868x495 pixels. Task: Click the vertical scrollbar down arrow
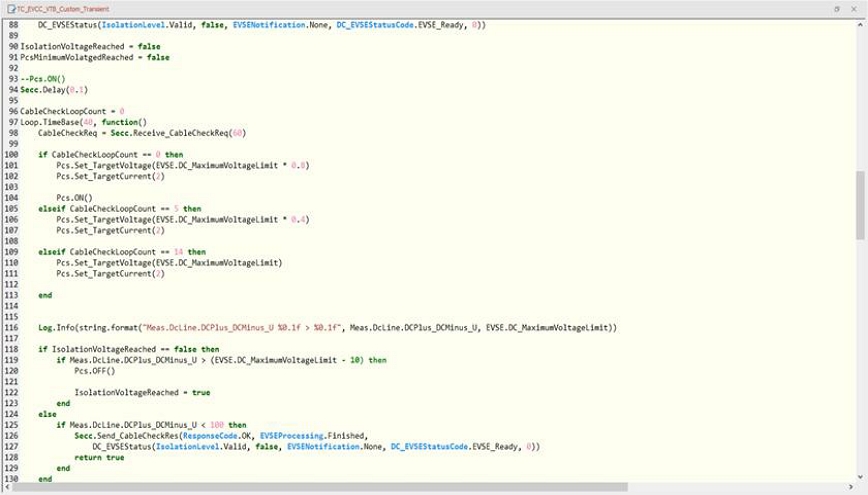[861, 477]
